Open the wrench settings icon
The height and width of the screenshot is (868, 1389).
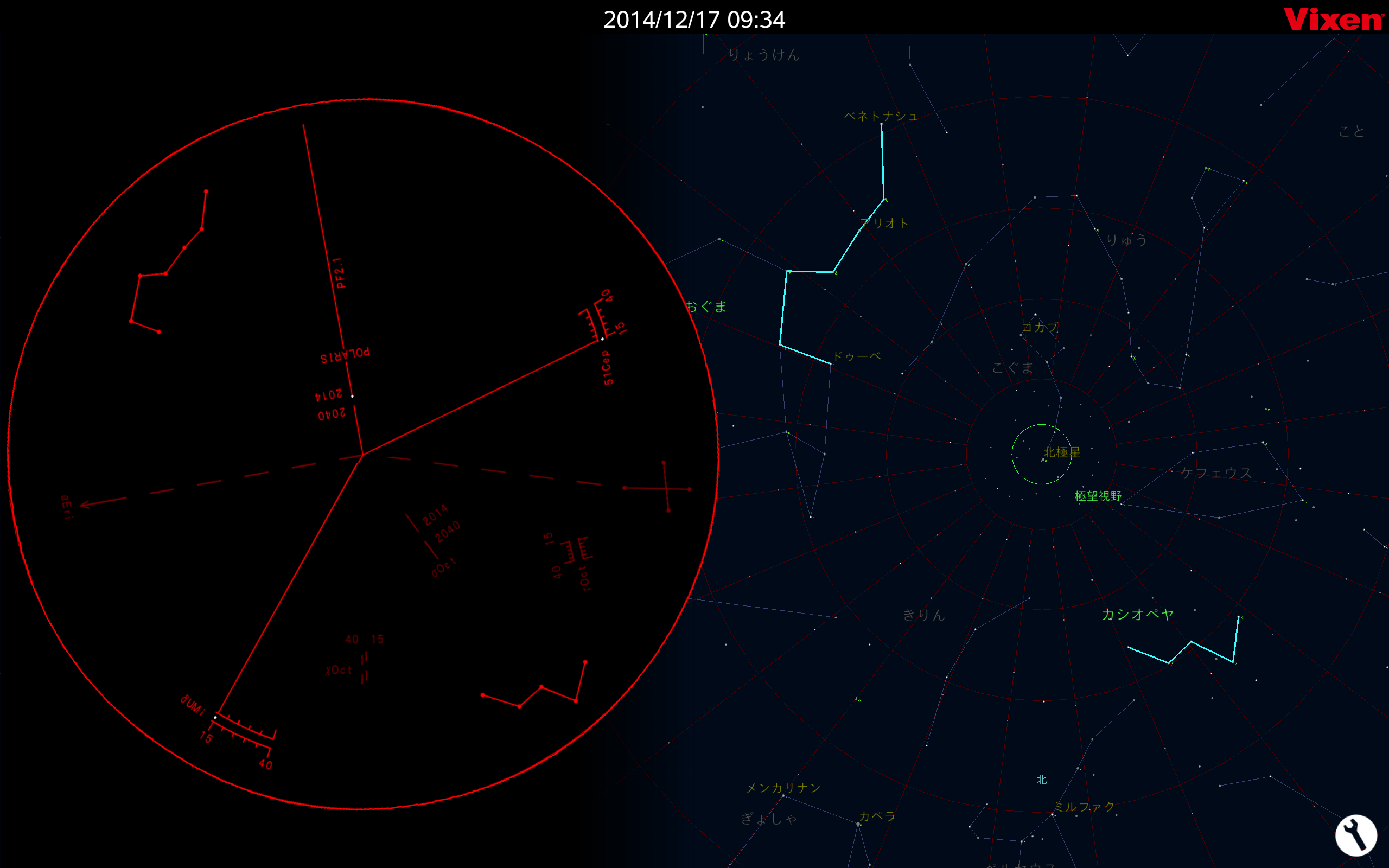(x=1356, y=835)
